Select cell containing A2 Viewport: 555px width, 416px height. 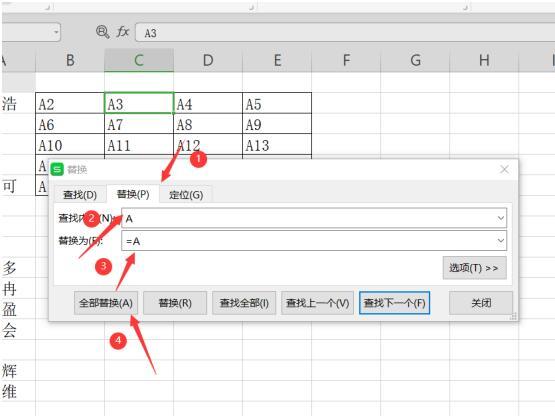tap(70, 103)
